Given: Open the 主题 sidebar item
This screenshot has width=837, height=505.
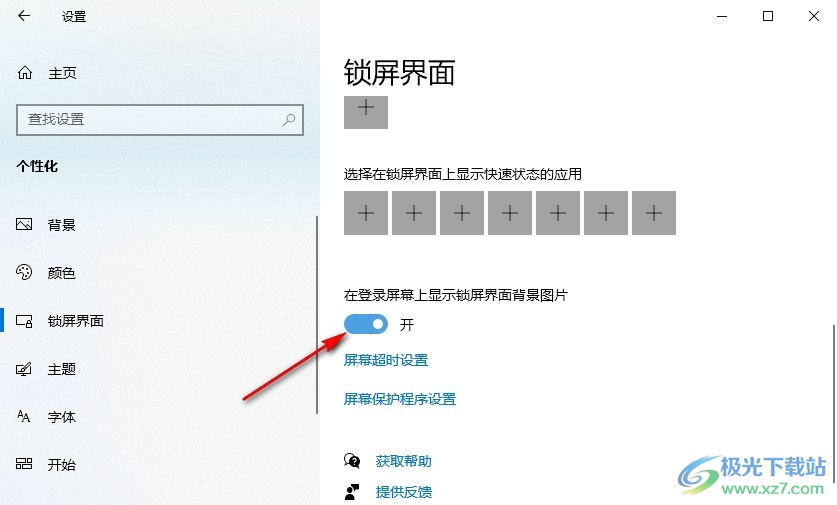Looking at the screenshot, I should (160, 369).
